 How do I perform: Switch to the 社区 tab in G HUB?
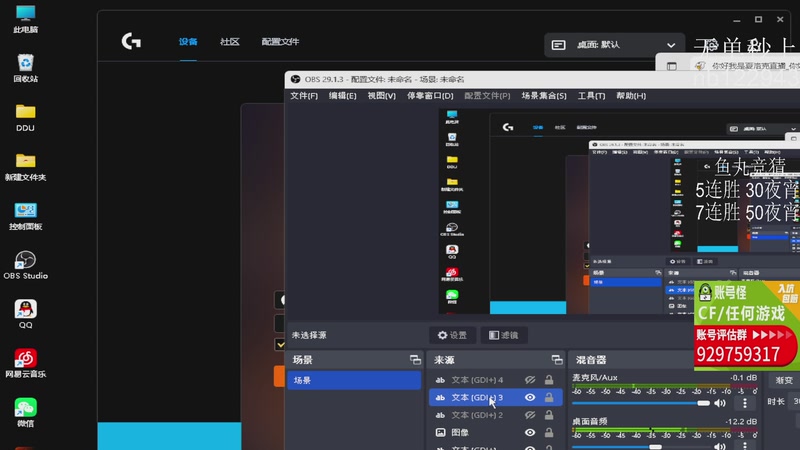click(x=230, y=41)
